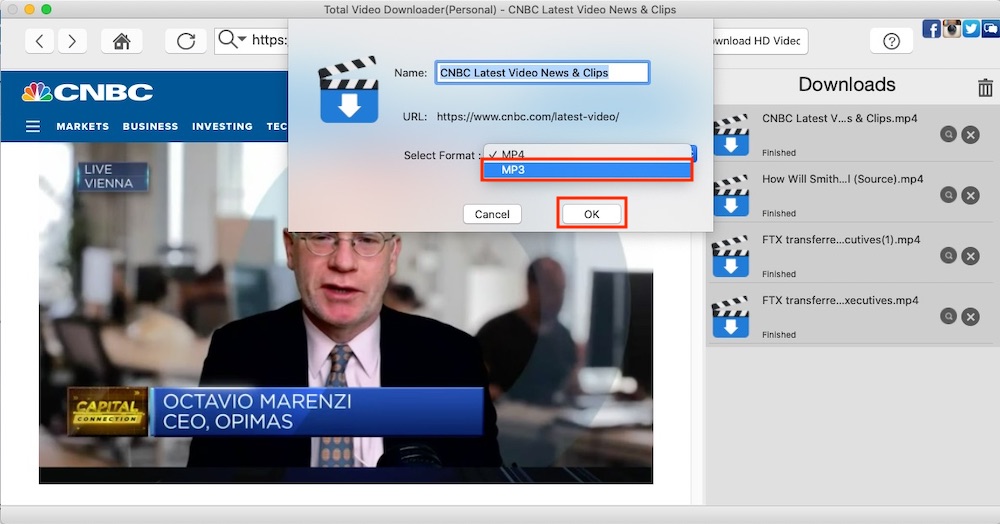
Task: Clear all downloads with the trash icon
Action: (x=985, y=87)
